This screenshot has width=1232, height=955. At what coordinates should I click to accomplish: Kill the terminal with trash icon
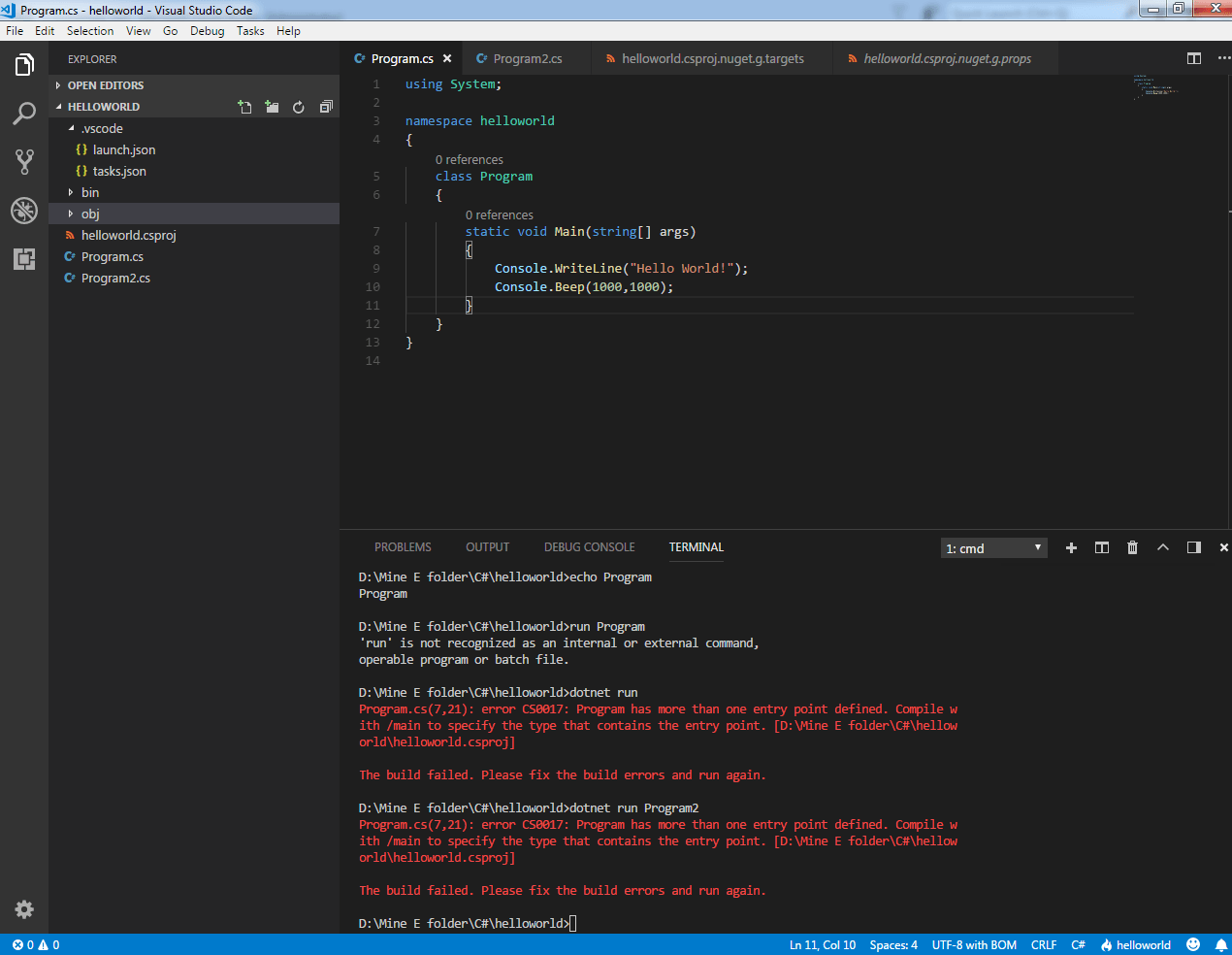coord(1132,547)
